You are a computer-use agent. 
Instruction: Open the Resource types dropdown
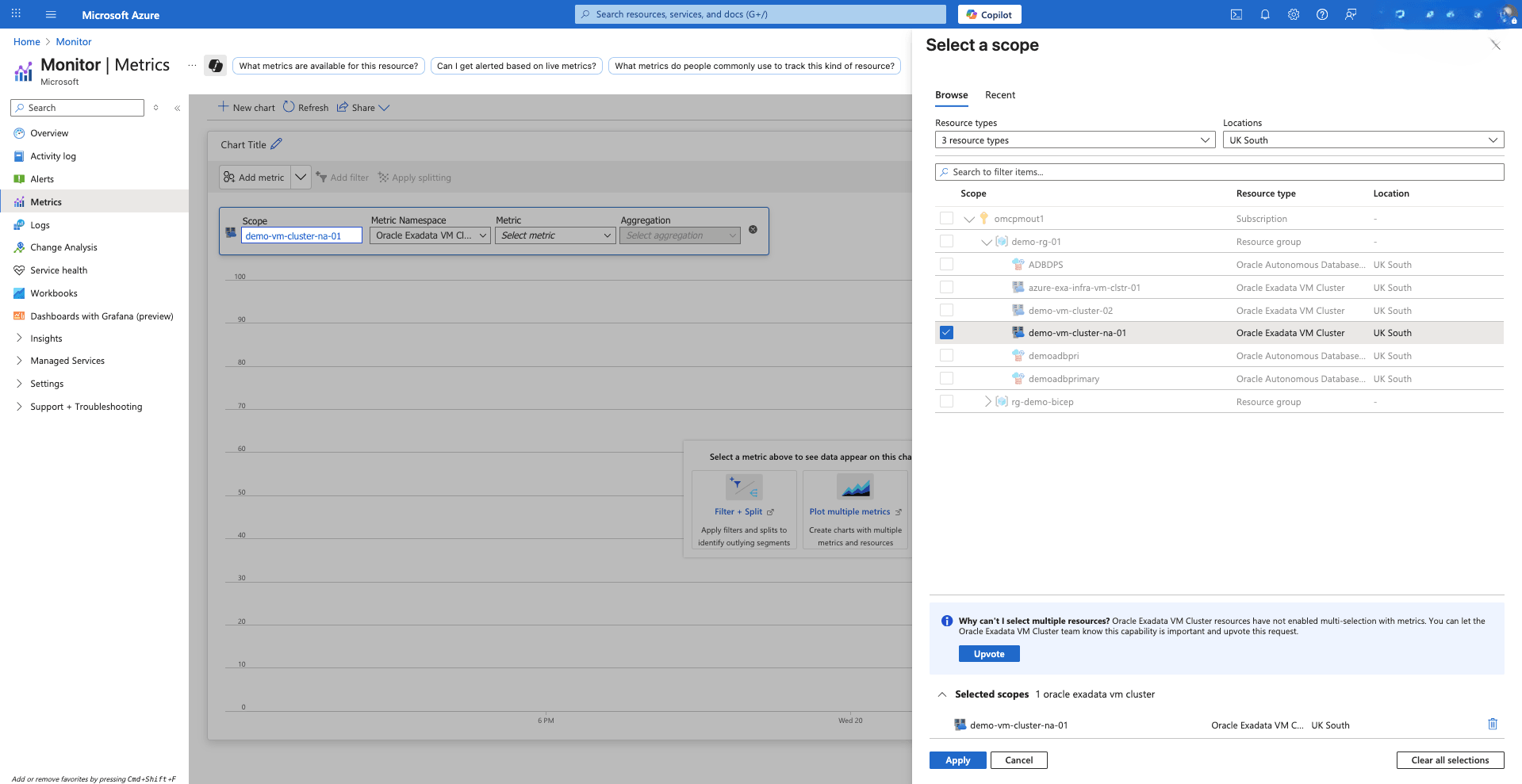(1075, 140)
